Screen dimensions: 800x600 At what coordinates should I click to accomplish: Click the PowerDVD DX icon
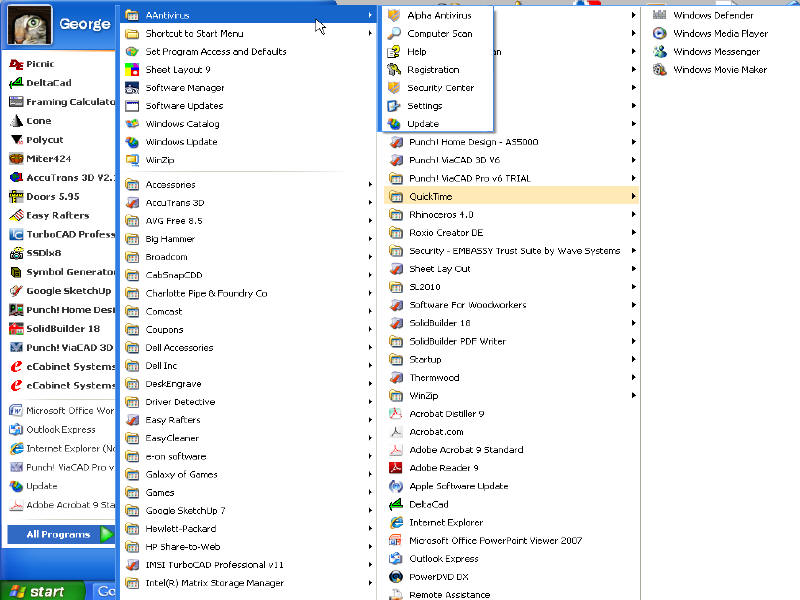point(395,576)
